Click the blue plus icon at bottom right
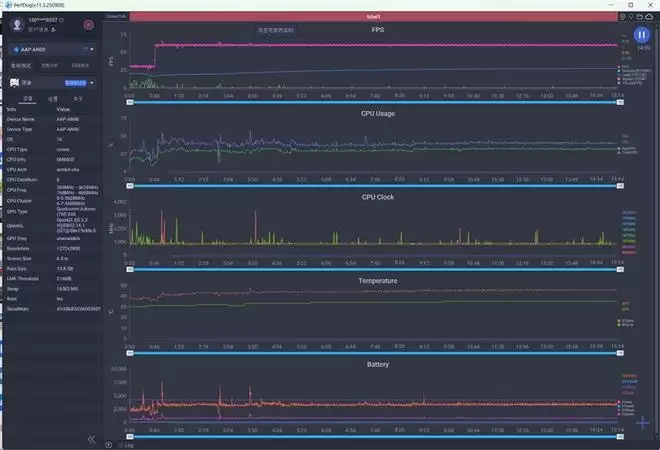 click(642, 422)
